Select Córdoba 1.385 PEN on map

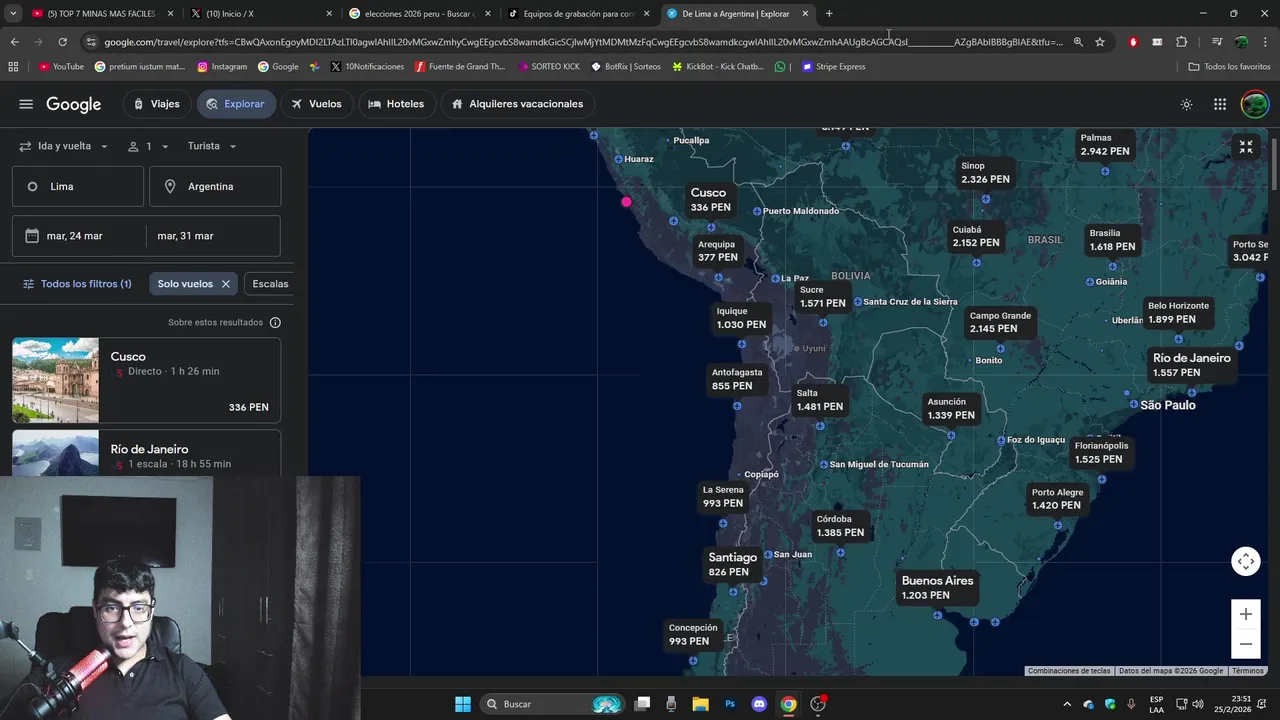click(x=839, y=526)
